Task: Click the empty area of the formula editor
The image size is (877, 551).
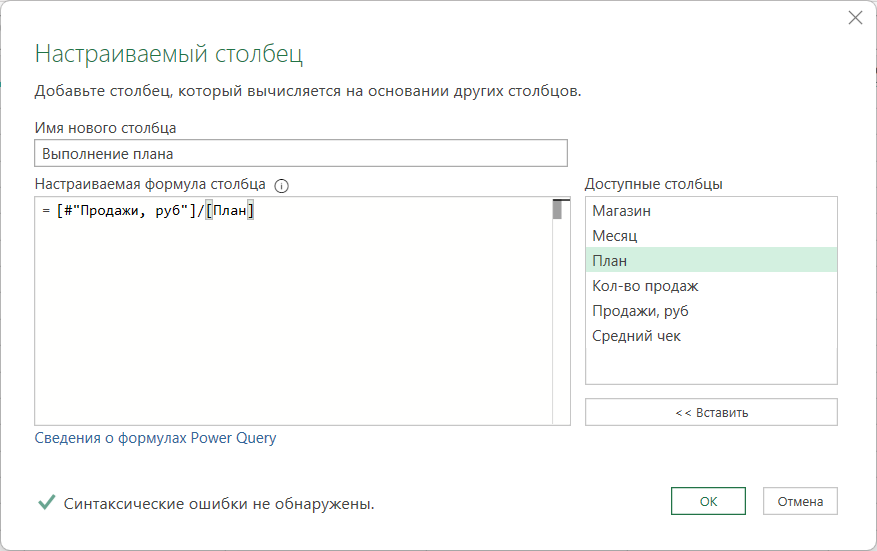Action: coord(290,330)
